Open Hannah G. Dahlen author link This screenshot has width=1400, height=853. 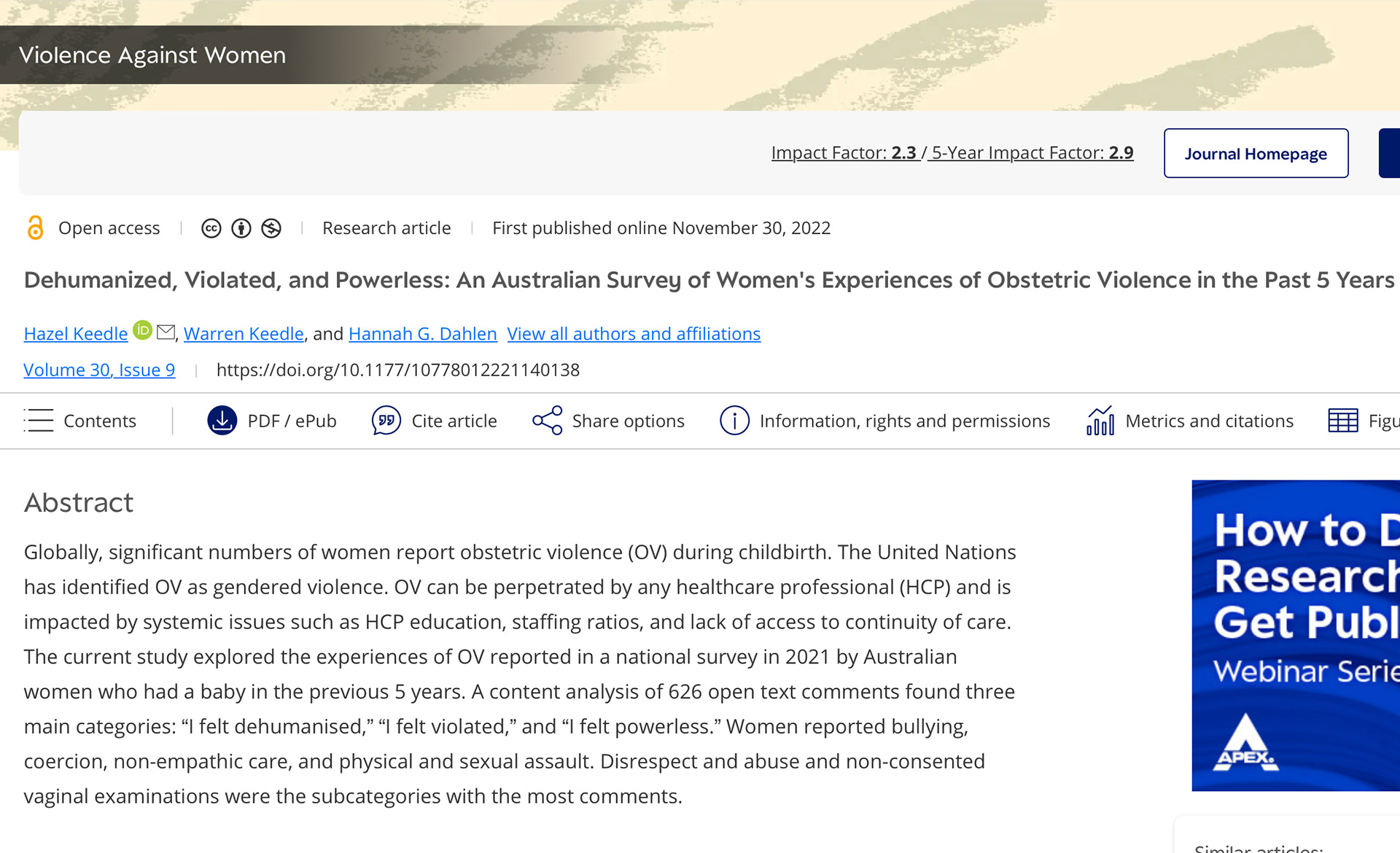[422, 334]
